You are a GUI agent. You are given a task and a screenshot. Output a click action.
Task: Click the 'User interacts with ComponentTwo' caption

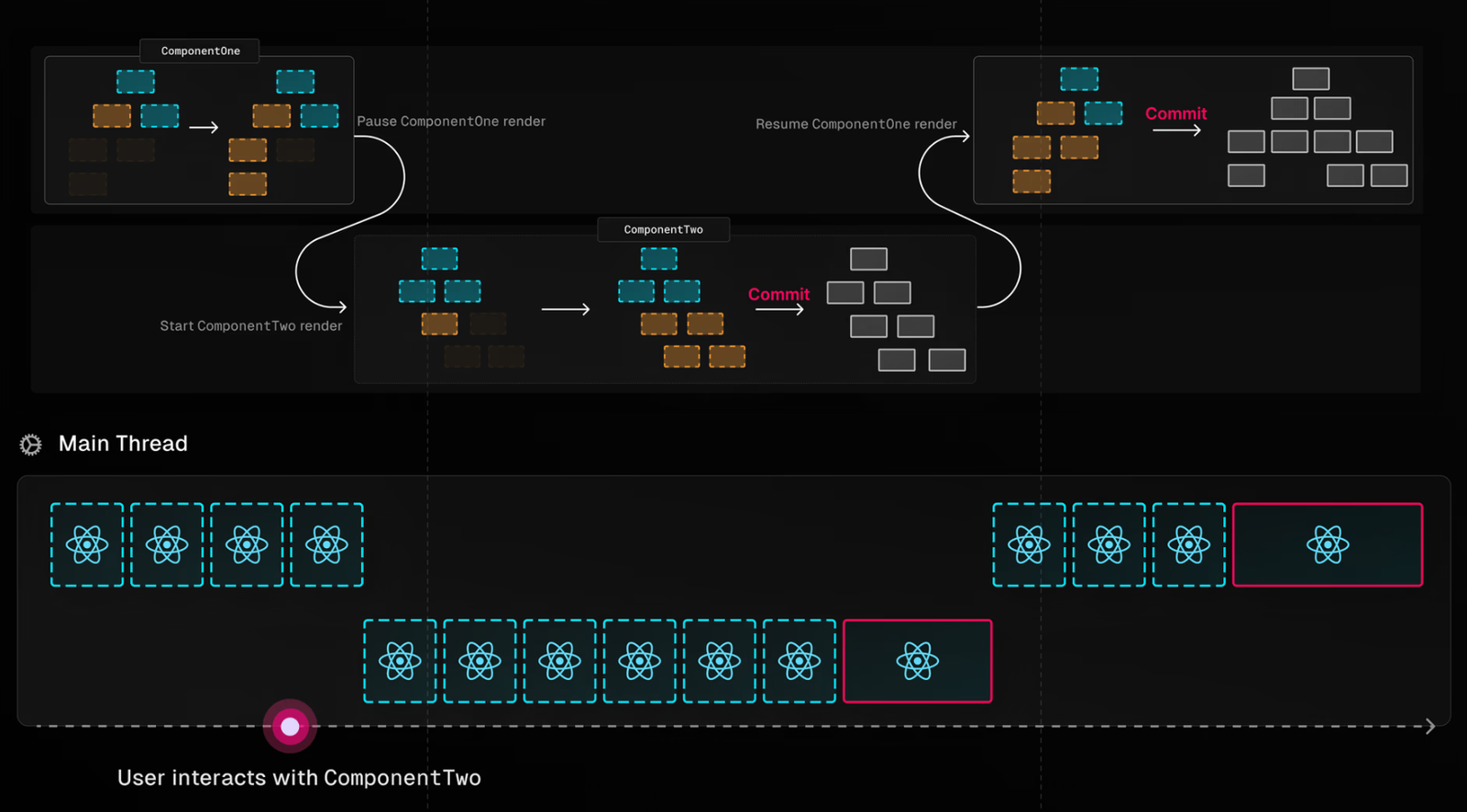299,778
